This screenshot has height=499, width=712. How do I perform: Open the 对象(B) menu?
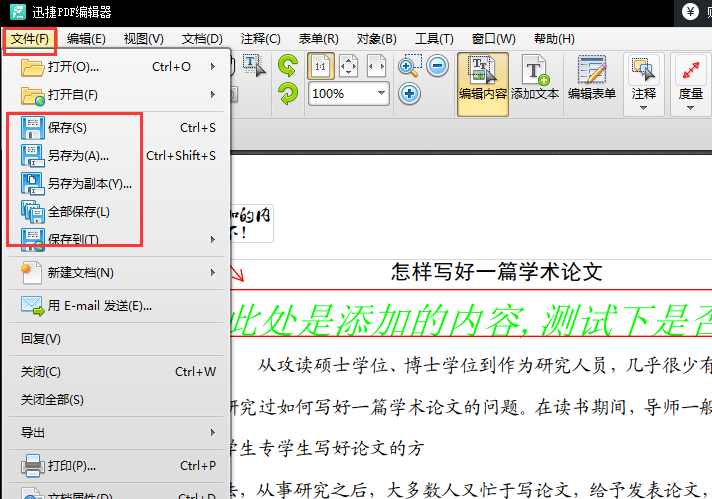pyautogui.click(x=376, y=39)
